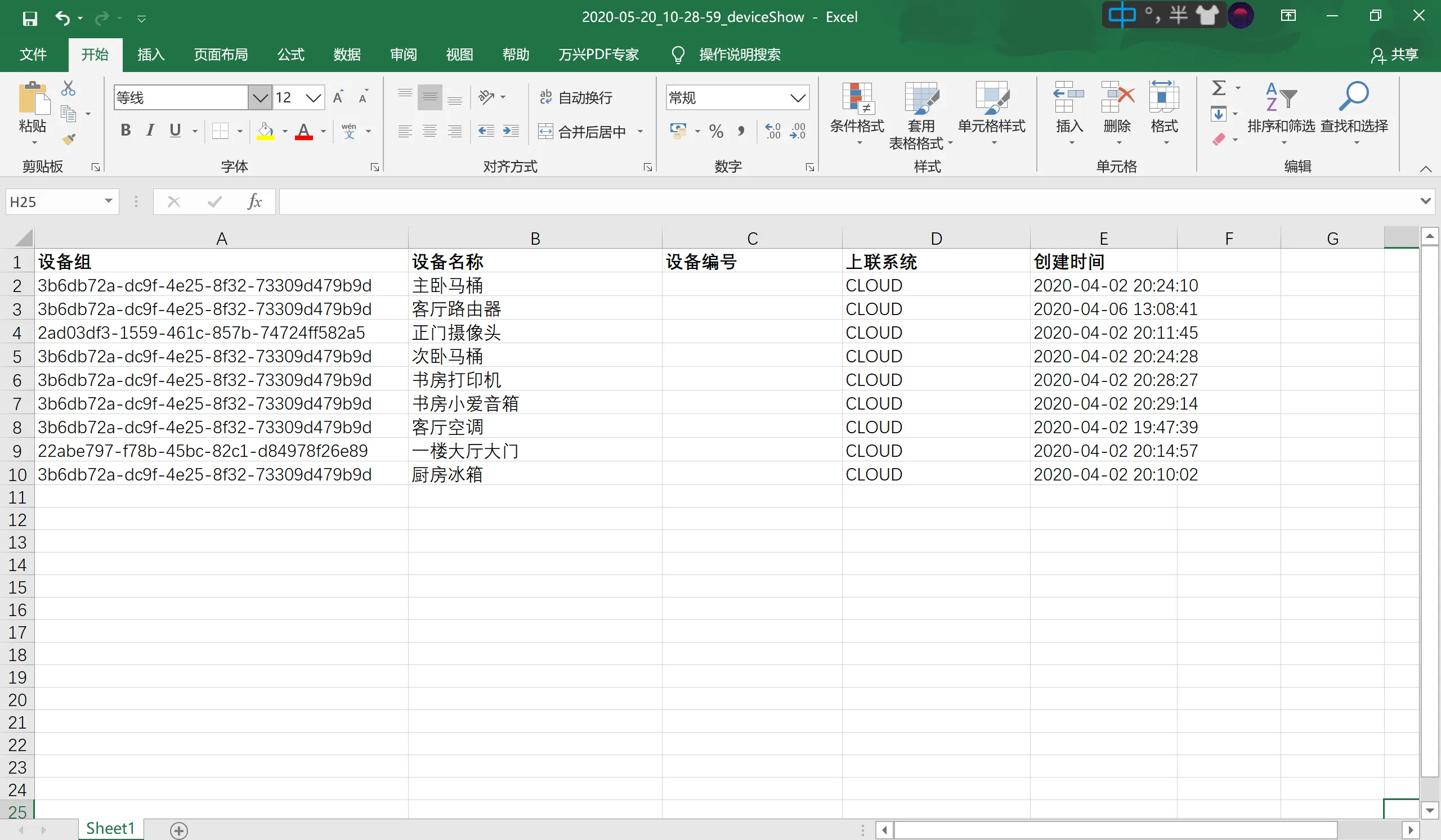Open the font name dropdown
This screenshot has height=840, width=1441.
click(260, 98)
